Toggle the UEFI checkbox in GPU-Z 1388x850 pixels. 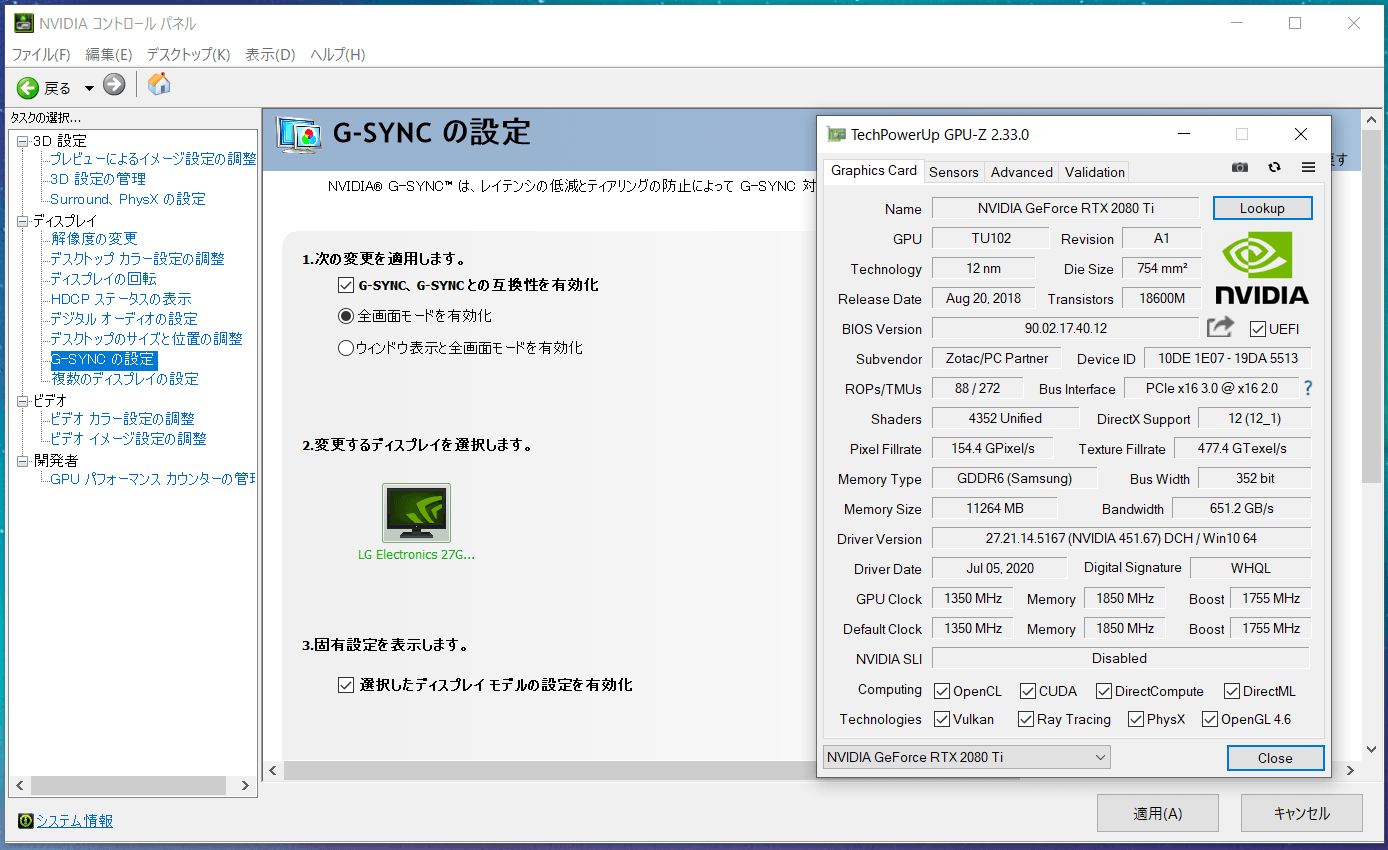coord(1258,329)
